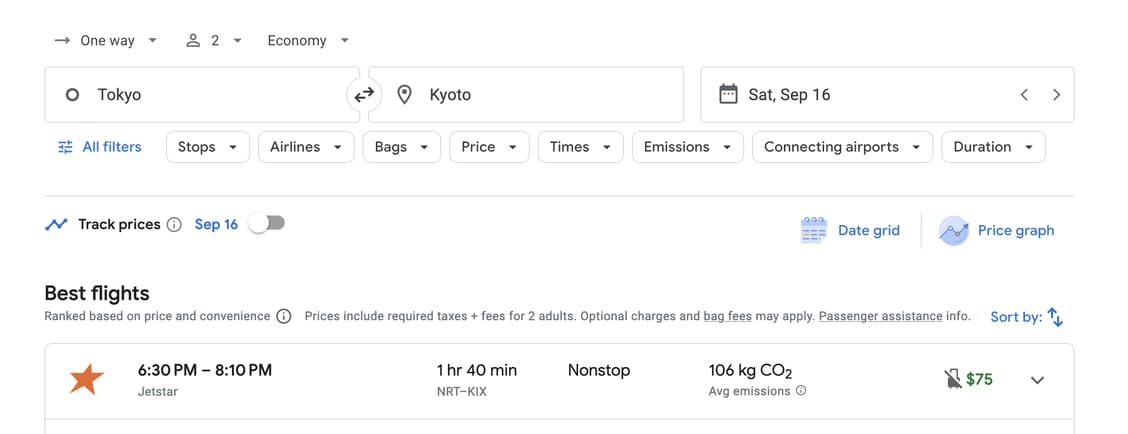The width and height of the screenshot is (1128, 434).
Task: Follow the bag fees link
Action: click(727, 316)
